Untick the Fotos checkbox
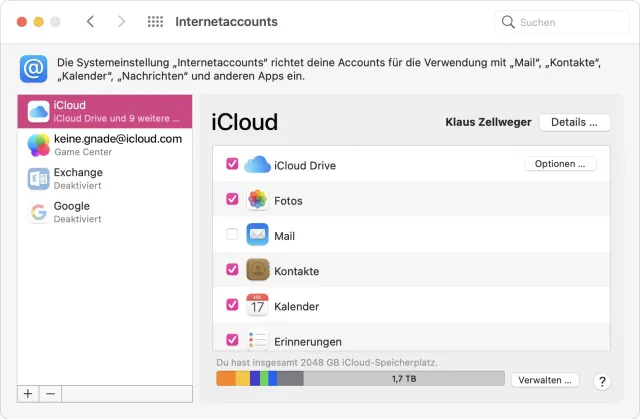Image resolution: width=640 pixels, height=419 pixels. (232, 199)
